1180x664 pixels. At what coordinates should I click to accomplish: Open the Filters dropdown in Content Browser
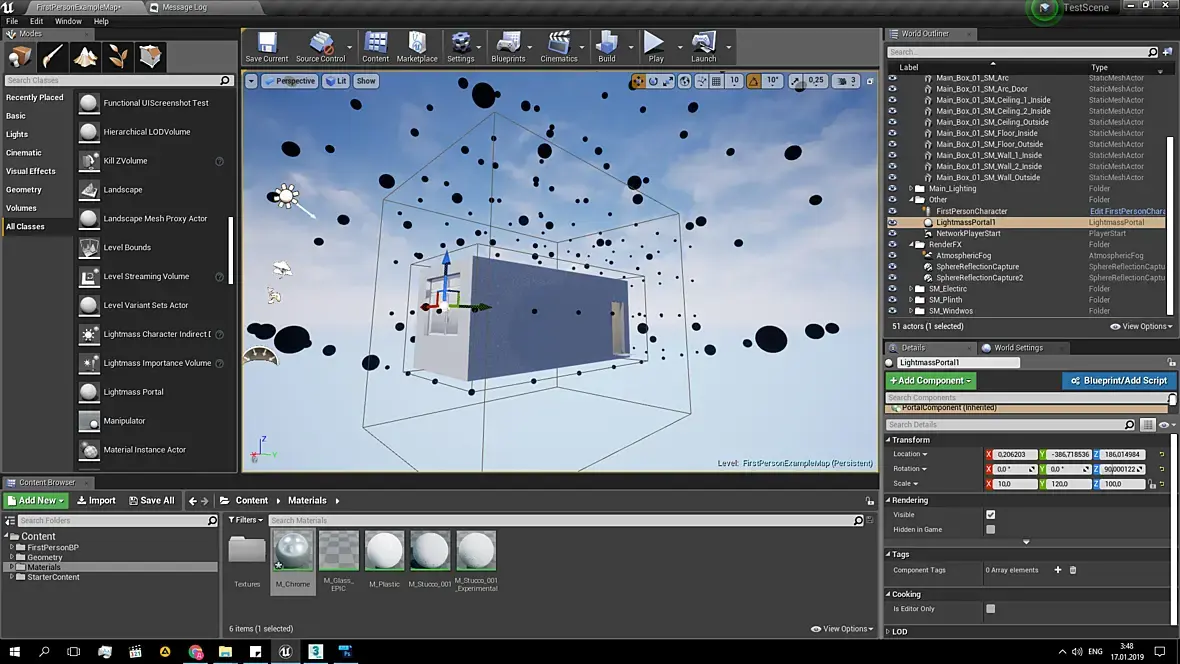(x=246, y=520)
